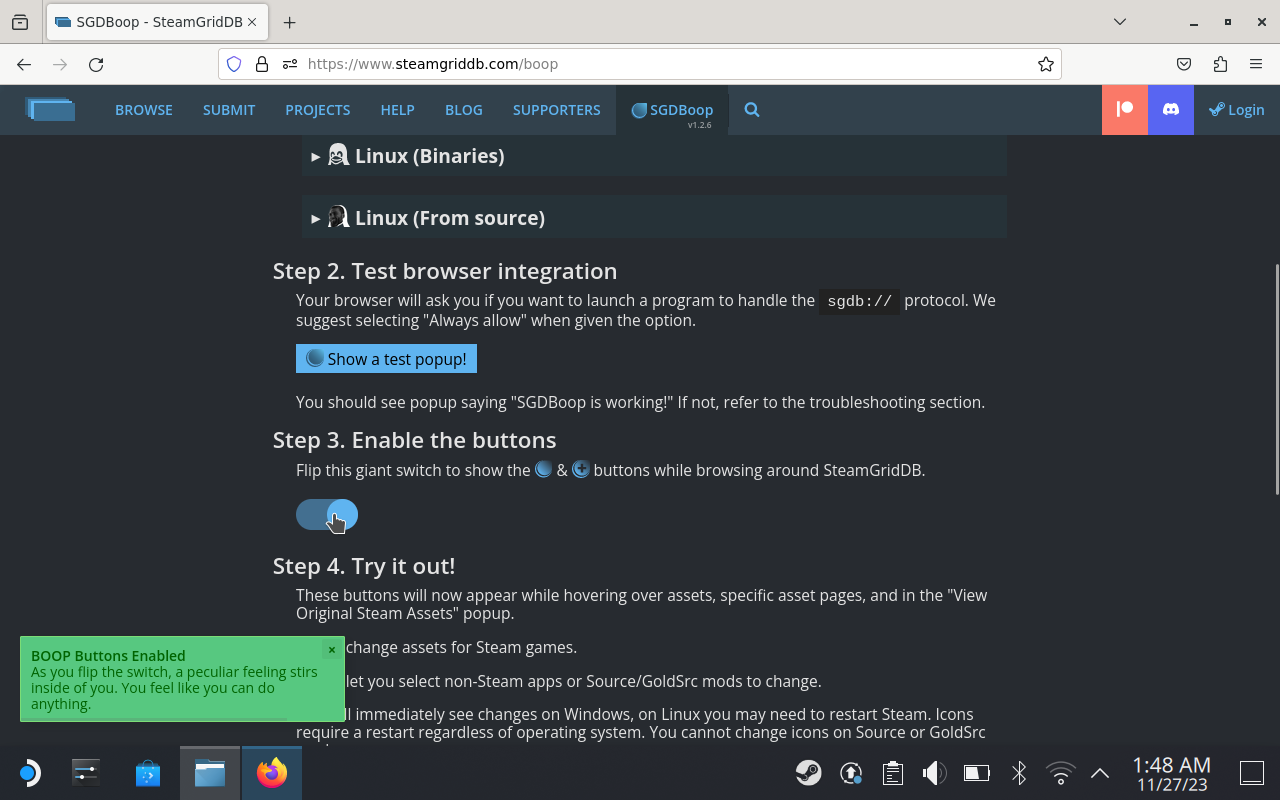This screenshot has height=800, width=1280.
Task: Open the BLOG menu item
Action: point(464,110)
